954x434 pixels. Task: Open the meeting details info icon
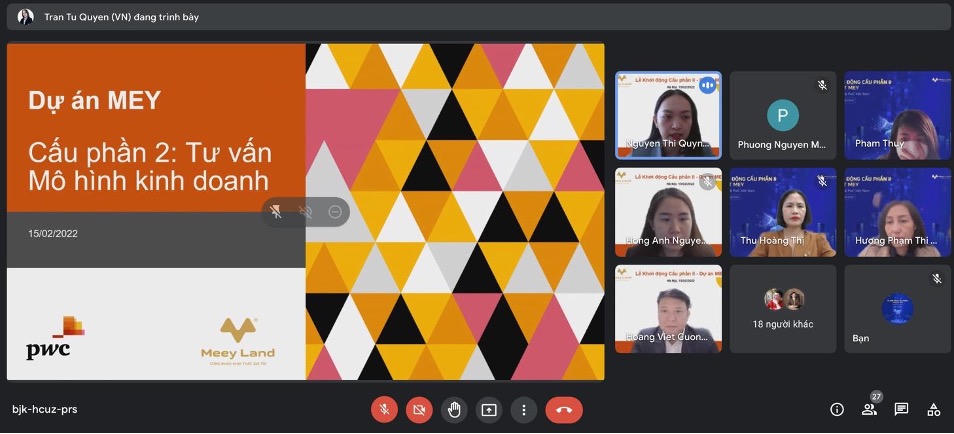837,409
